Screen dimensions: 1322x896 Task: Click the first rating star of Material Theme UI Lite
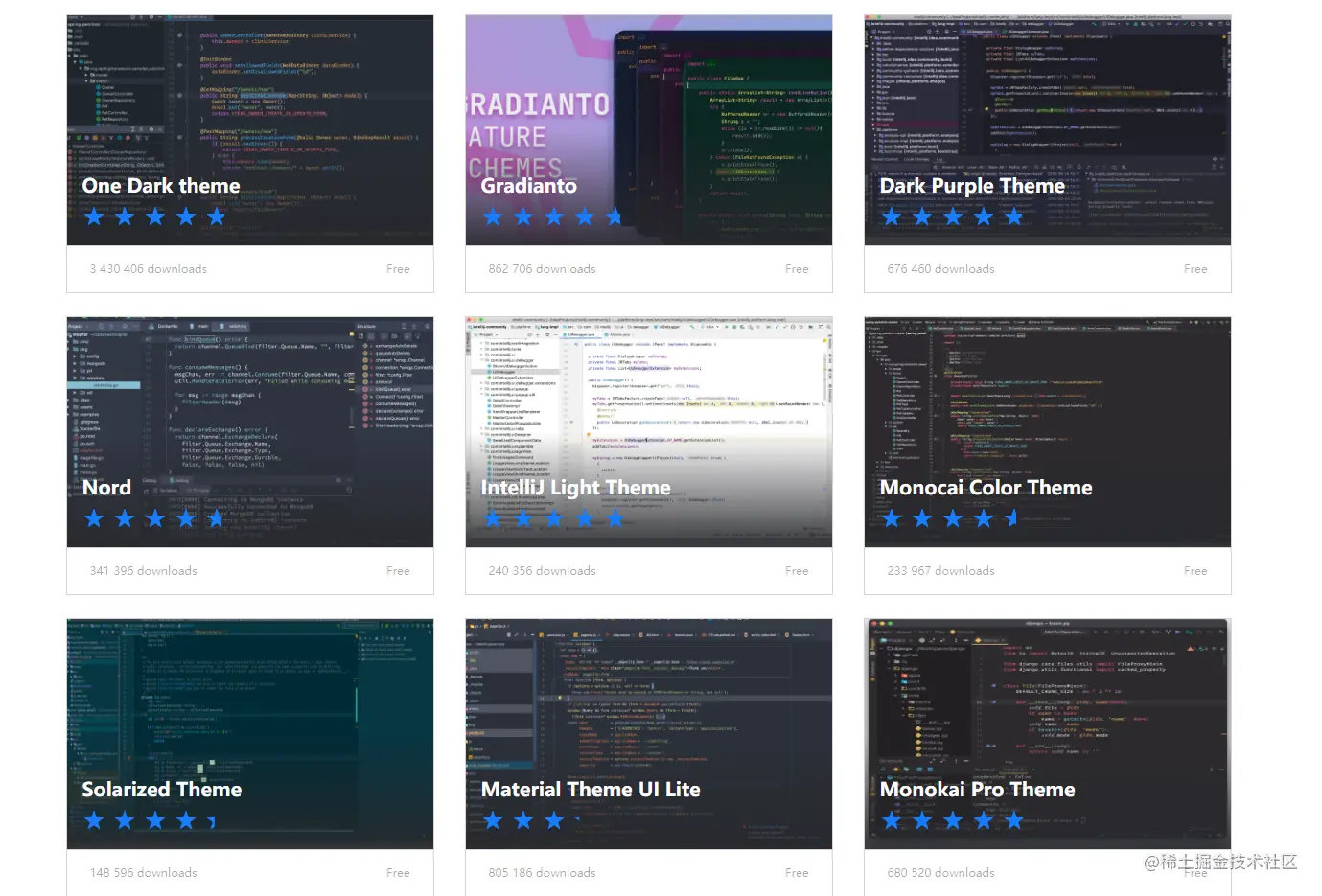[x=493, y=820]
